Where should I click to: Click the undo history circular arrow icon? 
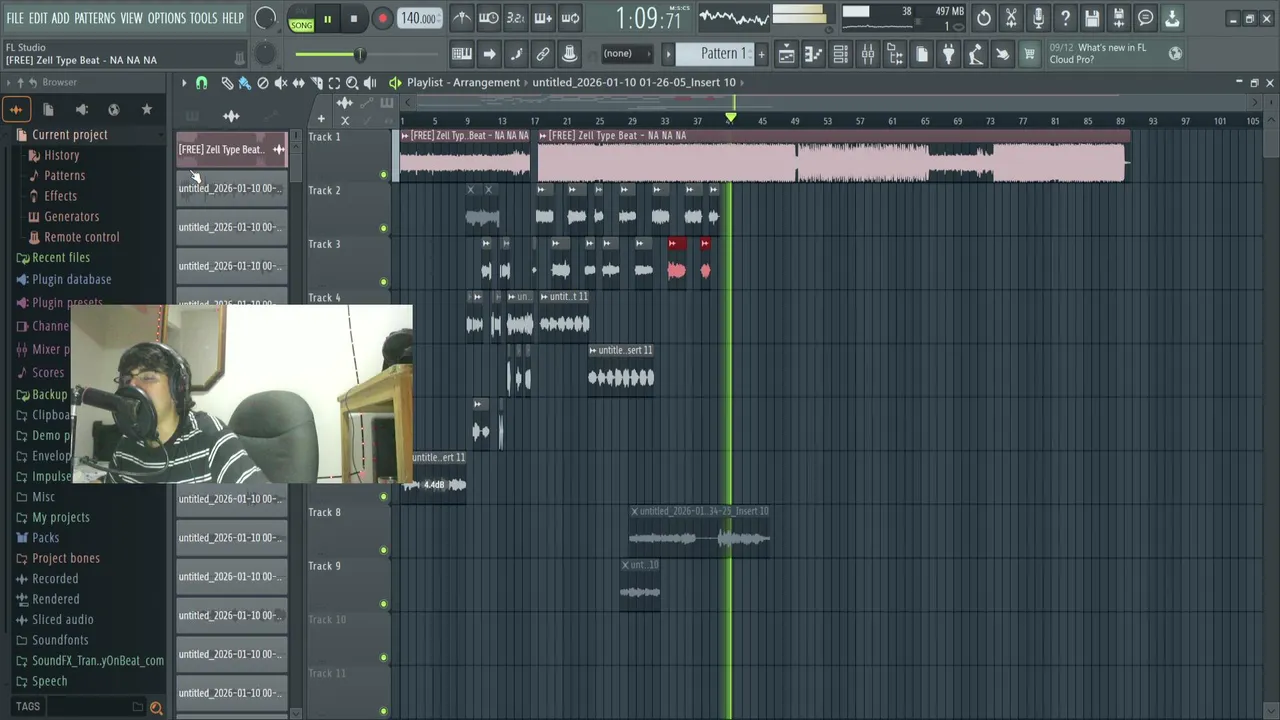click(984, 18)
